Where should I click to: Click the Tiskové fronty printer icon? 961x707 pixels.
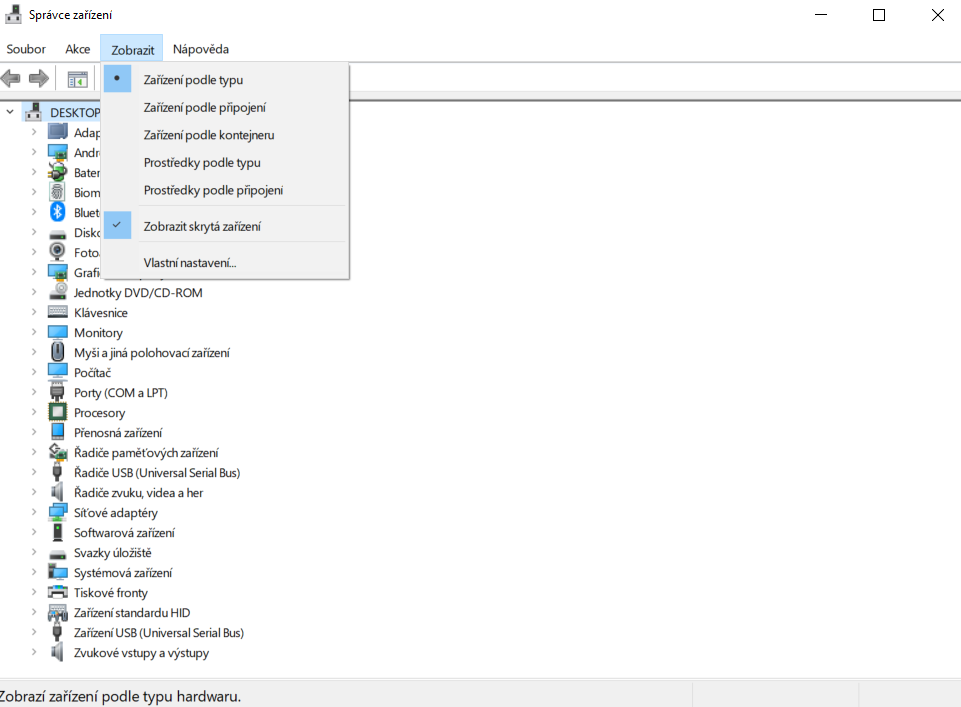[x=58, y=592]
